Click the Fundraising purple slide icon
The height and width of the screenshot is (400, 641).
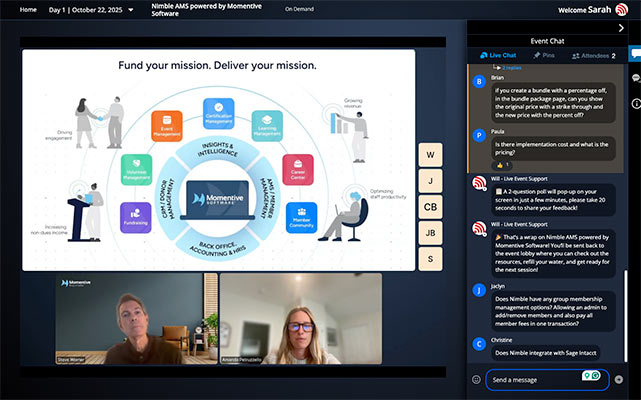coord(136,218)
